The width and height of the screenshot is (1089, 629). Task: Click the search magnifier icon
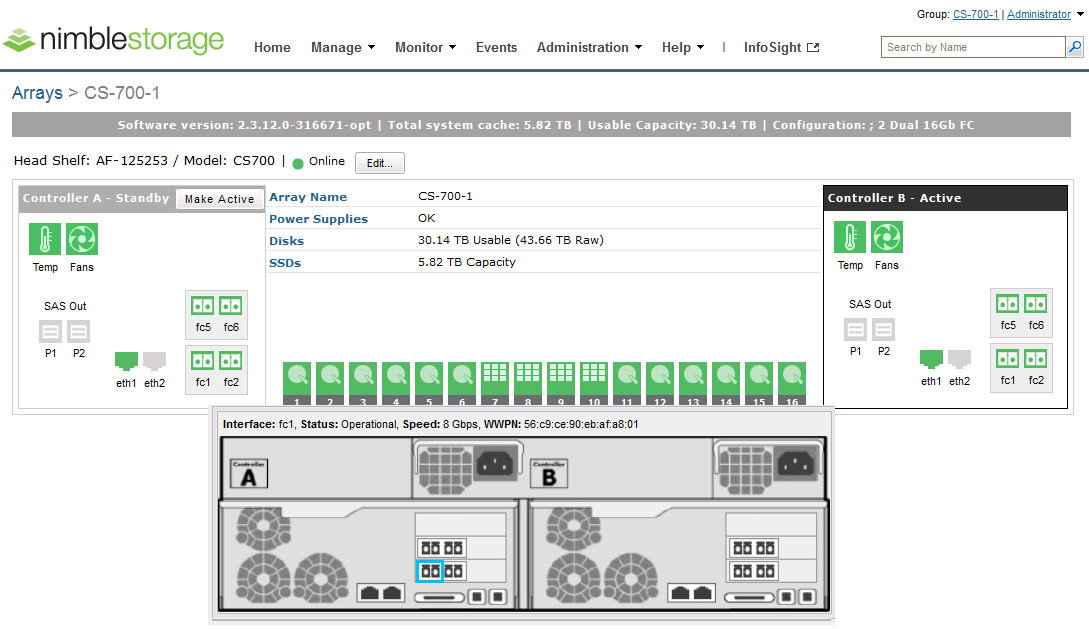1074,47
